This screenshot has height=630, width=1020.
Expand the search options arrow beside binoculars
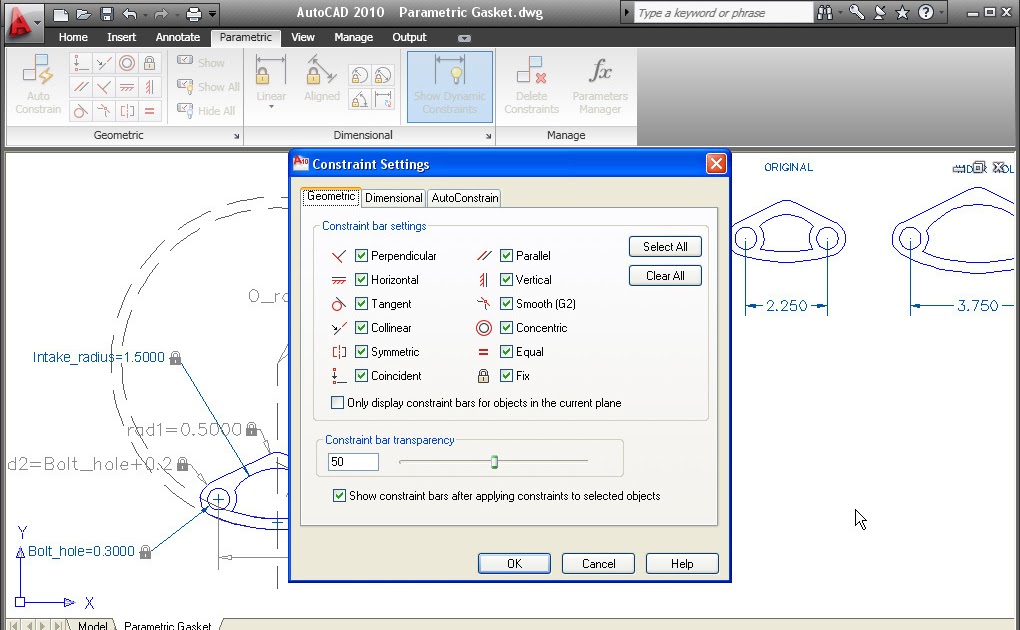pyautogui.click(x=839, y=13)
